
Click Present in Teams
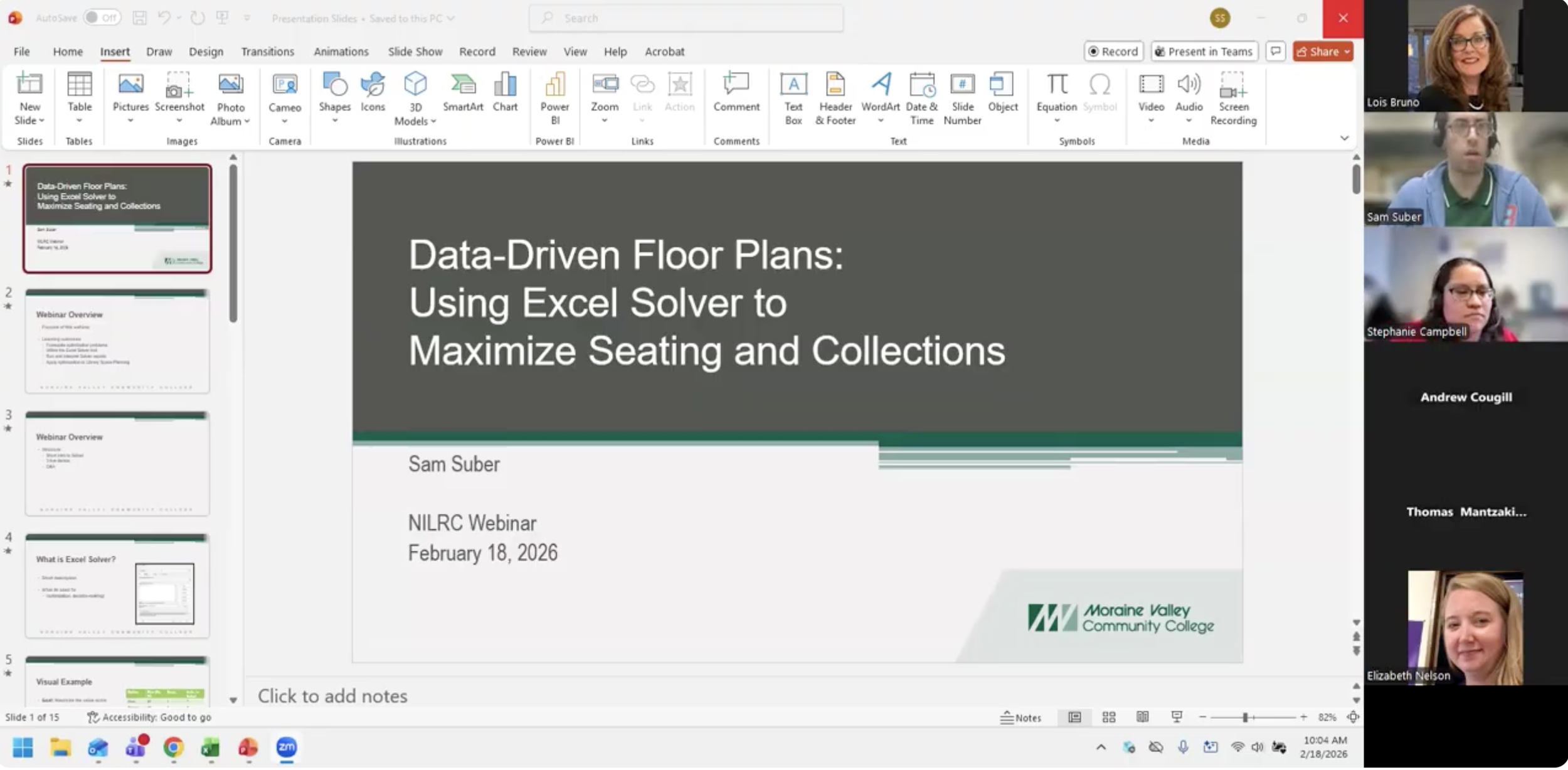pos(1204,51)
